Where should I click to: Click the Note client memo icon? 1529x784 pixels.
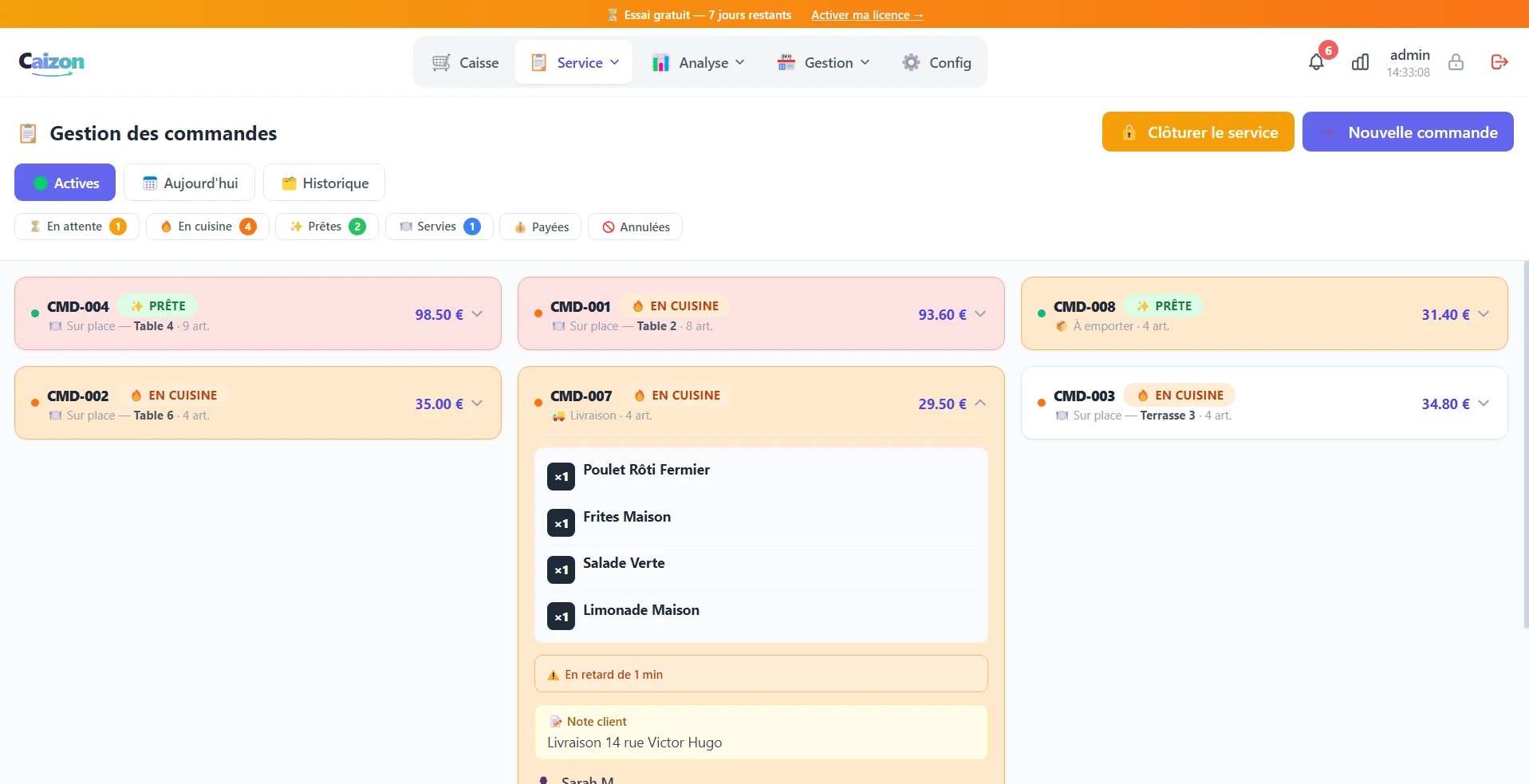pyautogui.click(x=556, y=722)
